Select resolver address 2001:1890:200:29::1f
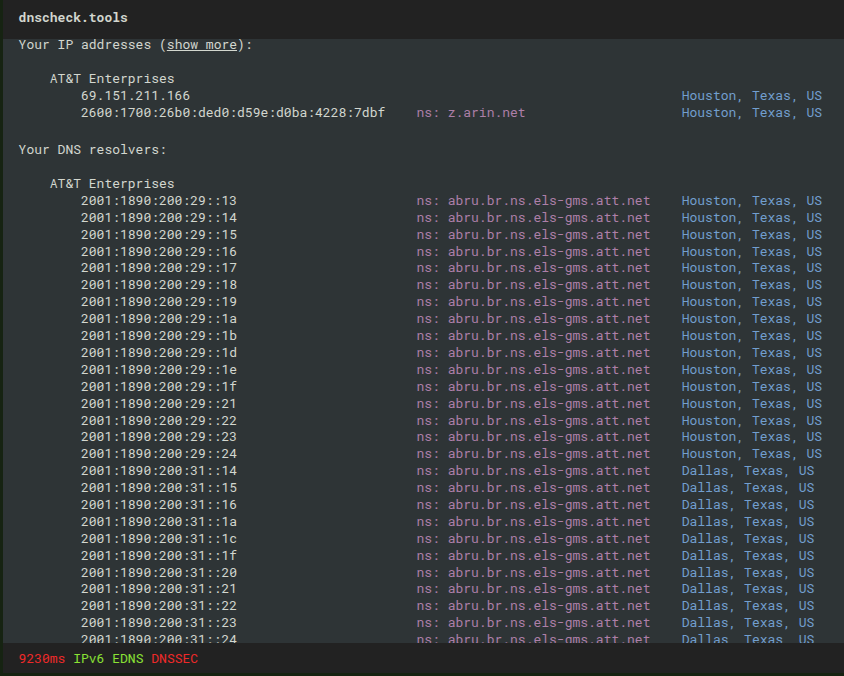This screenshot has height=676, width=844. [x=159, y=386]
